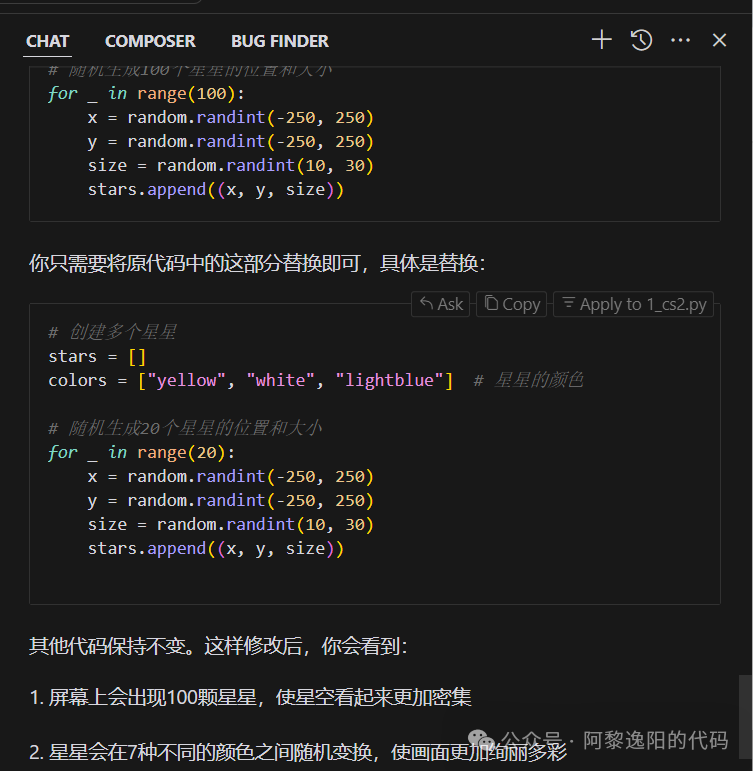This screenshot has height=771, width=753.
Task: Switch to the CHAT tab
Action: [x=47, y=41]
